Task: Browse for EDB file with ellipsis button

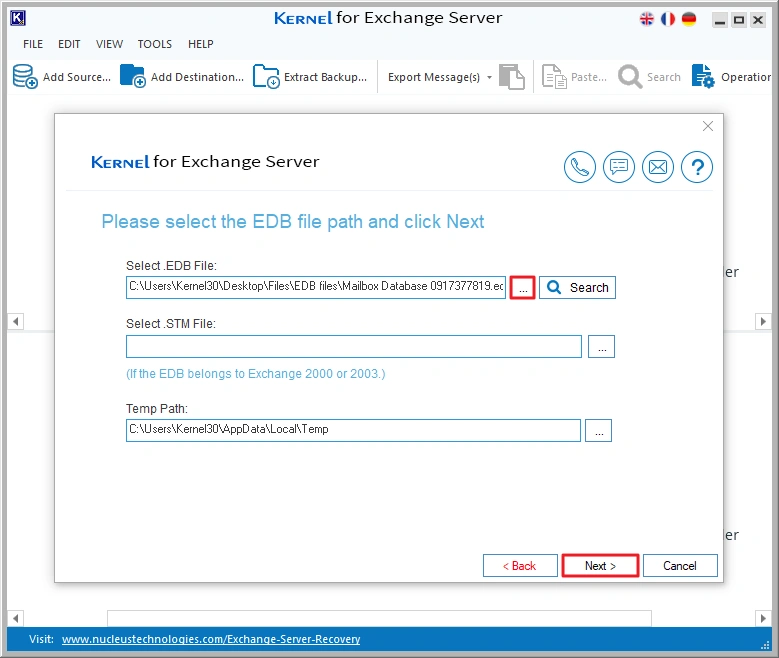Action: coord(523,287)
